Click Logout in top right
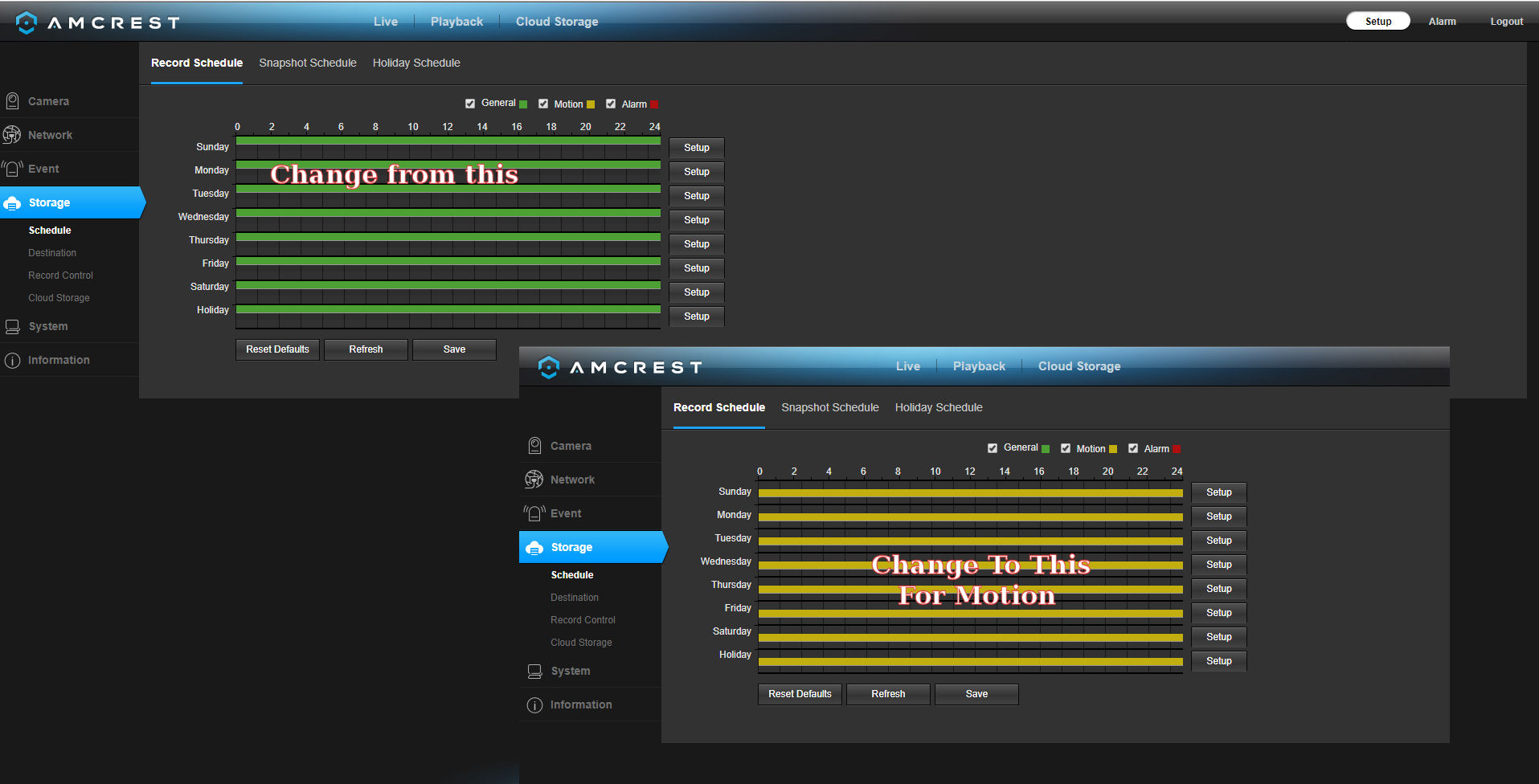 click(x=1507, y=22)
